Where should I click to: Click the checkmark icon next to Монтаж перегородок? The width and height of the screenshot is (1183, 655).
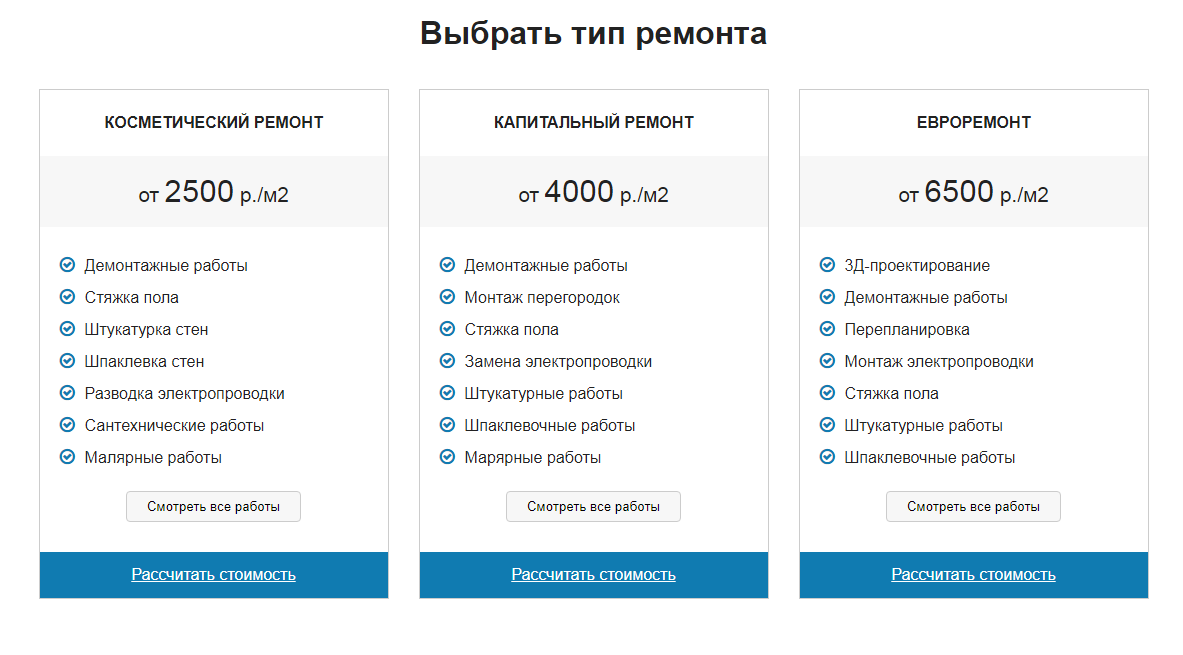(x=445, y=297)
